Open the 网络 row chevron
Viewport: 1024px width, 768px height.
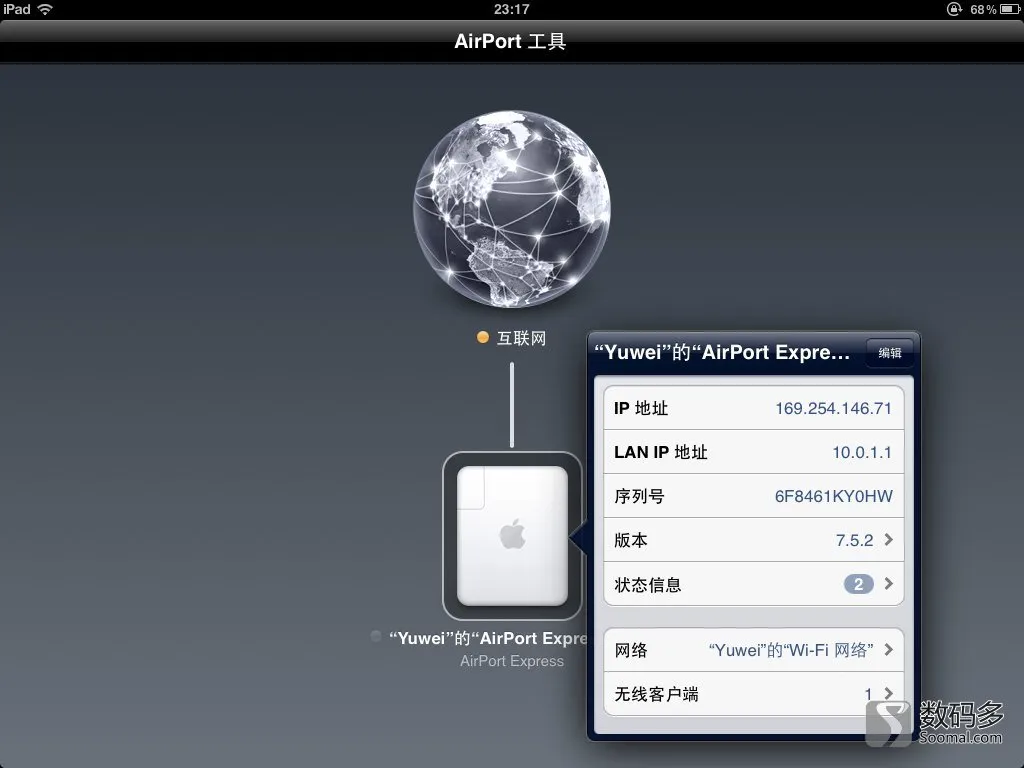(x=888, y=650)
